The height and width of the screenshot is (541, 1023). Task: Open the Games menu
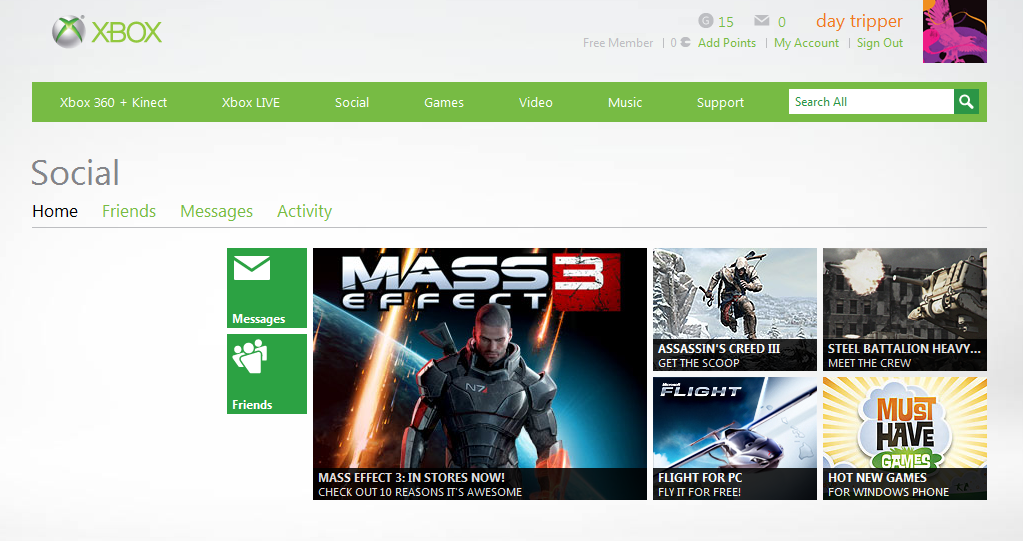coord(444,102)
